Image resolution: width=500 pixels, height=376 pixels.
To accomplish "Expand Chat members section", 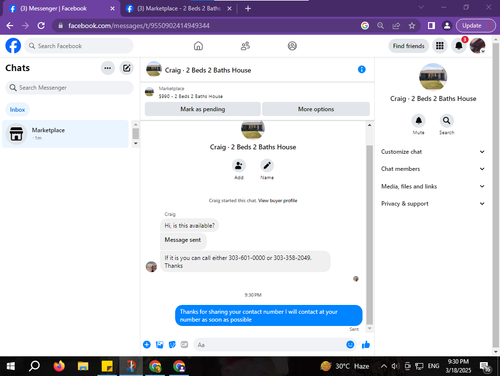I will tap(433, 169).
